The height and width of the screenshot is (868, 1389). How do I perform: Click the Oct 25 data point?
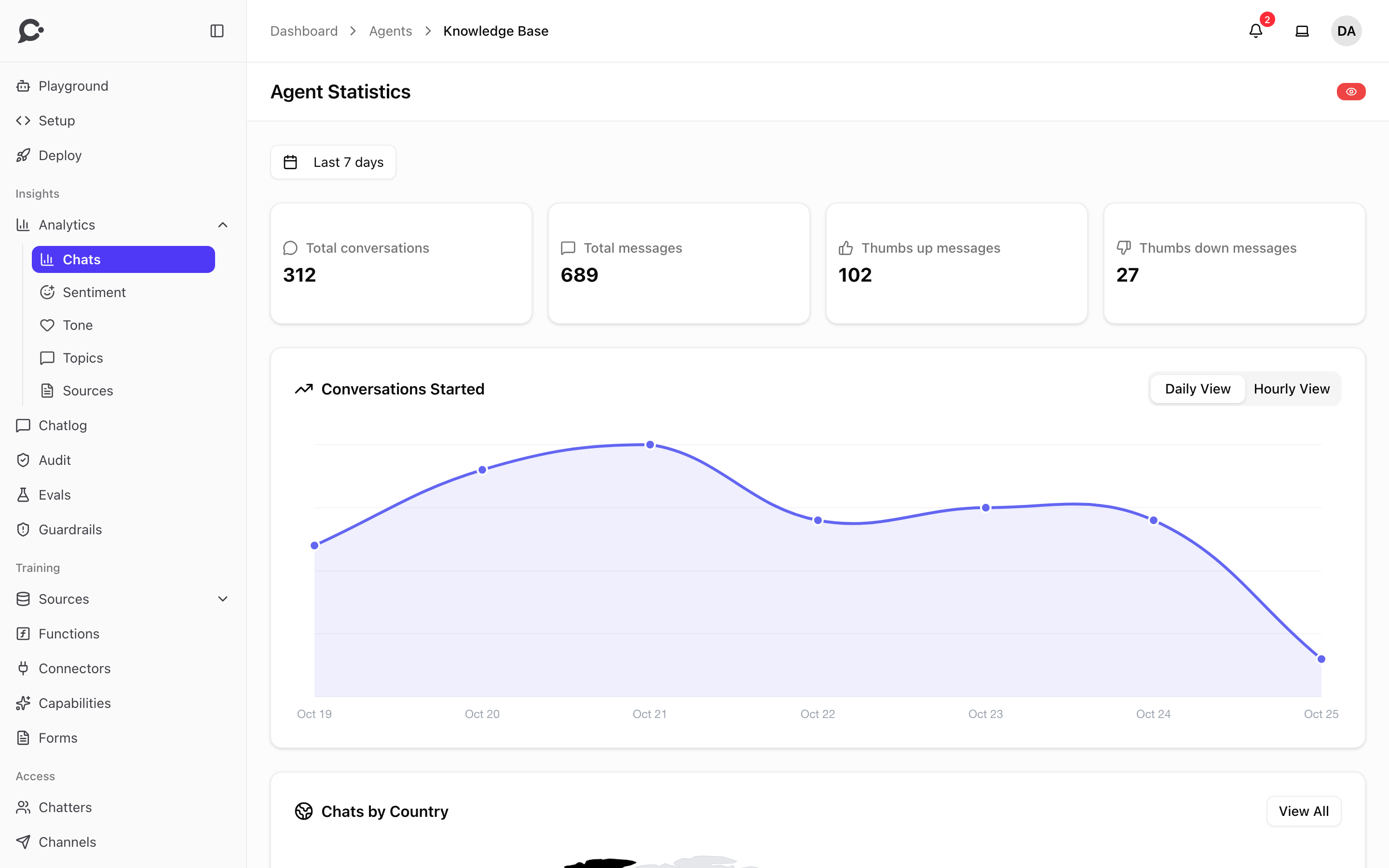(1321, 659)
